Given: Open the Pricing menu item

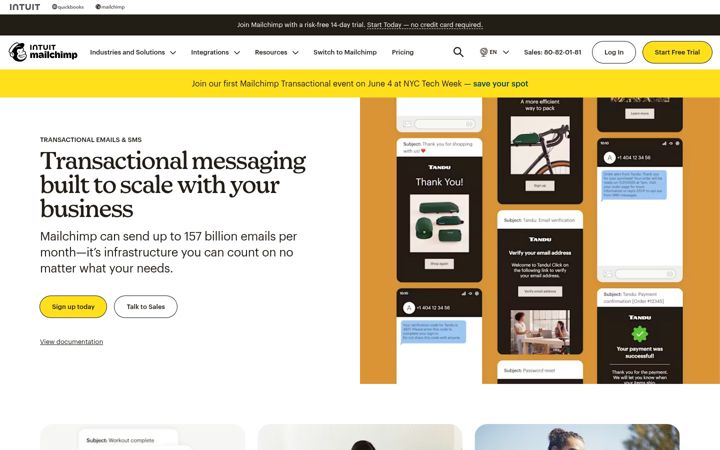Looking at the screenshot, I should click(402, 52).
